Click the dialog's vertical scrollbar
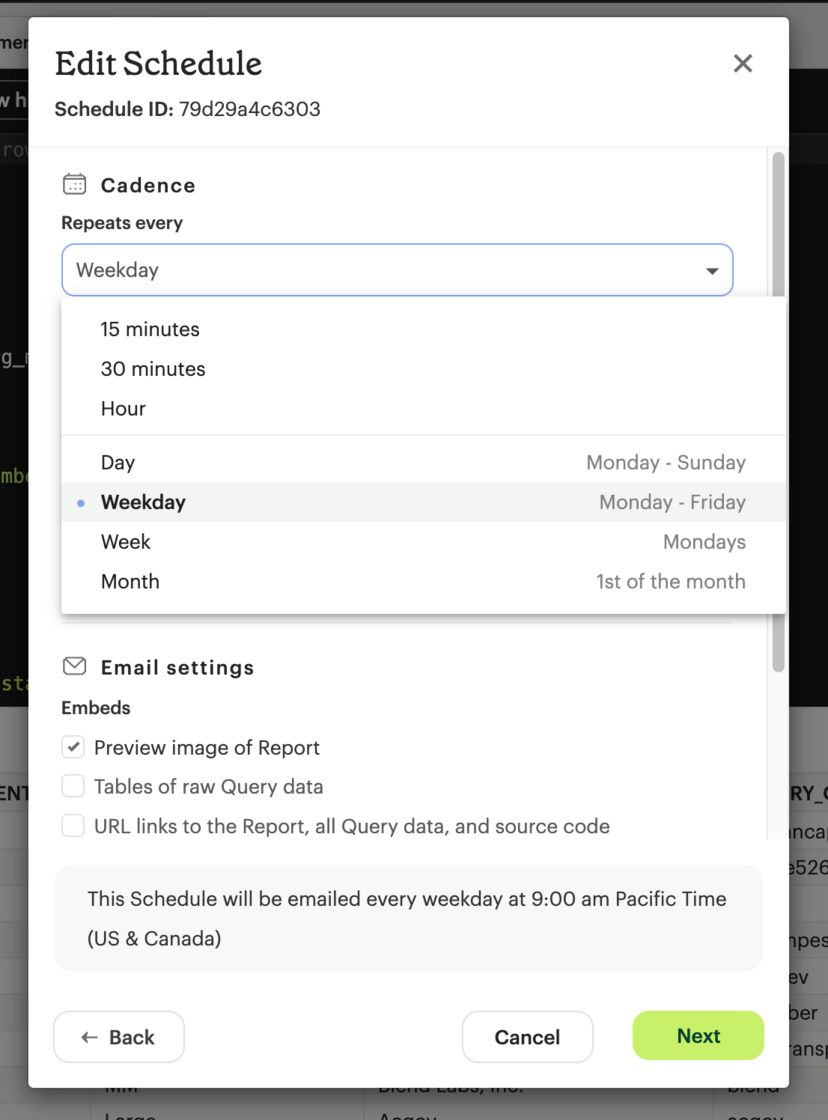The image size is (828, 1120). [778, 400]
